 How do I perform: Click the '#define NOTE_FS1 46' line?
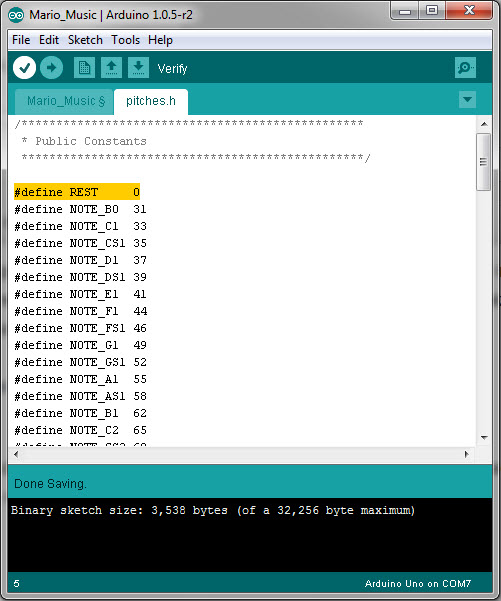(80, 328)
